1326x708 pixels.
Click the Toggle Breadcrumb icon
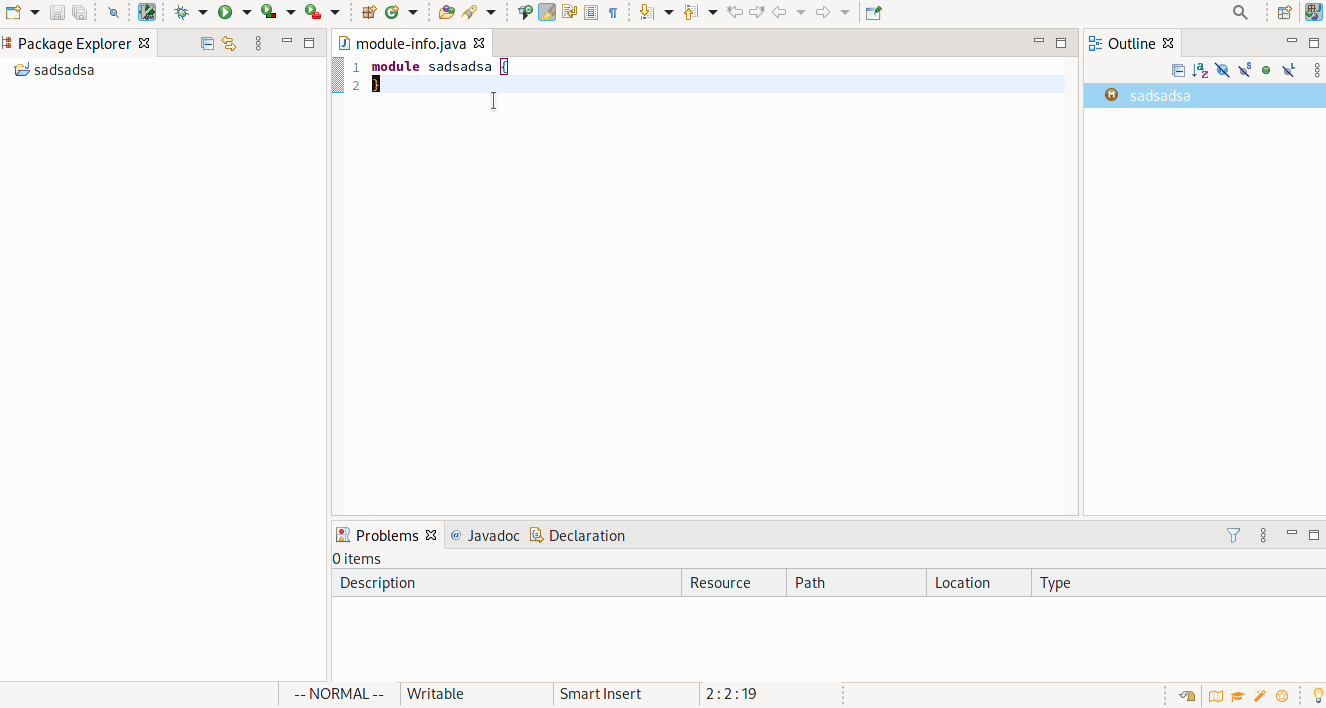[x=525, y=12]
